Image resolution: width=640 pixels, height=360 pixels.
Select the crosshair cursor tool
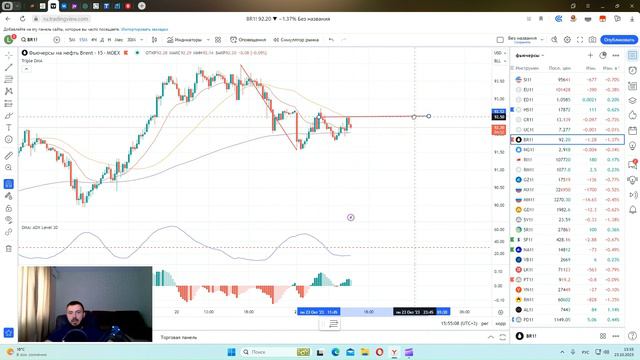(x=9, y=55)
